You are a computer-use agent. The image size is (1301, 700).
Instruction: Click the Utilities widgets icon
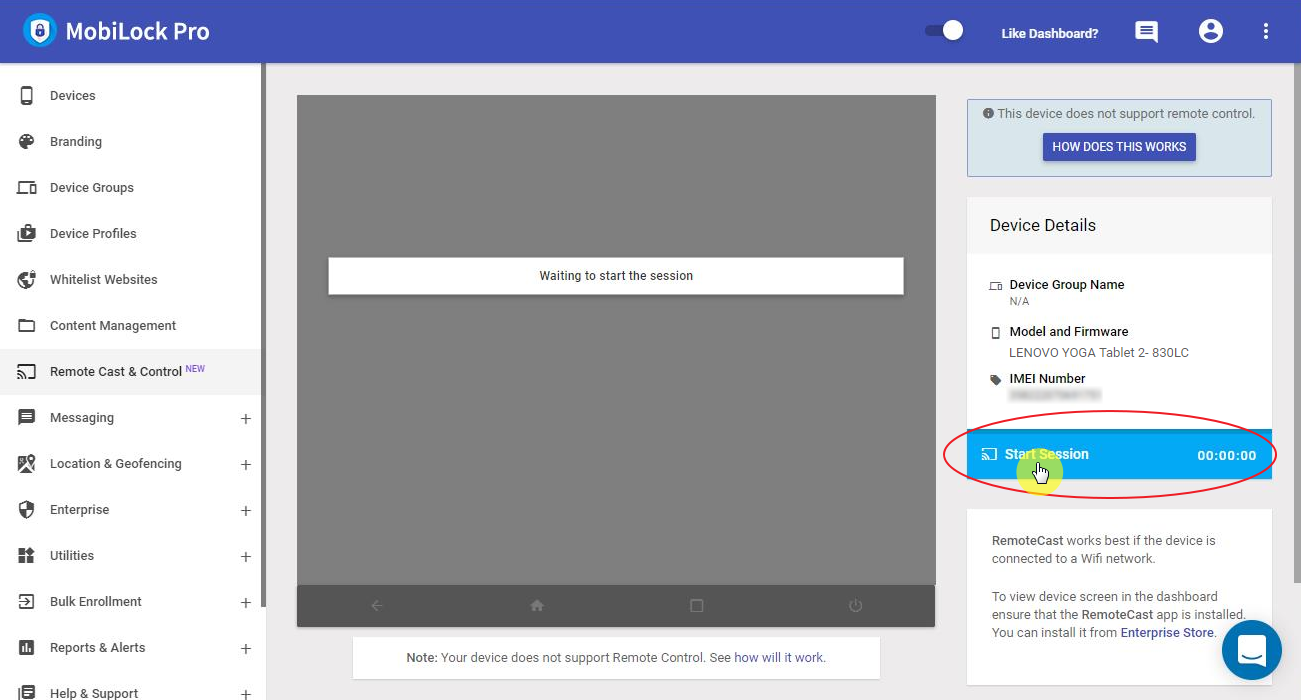coord(27,556)
